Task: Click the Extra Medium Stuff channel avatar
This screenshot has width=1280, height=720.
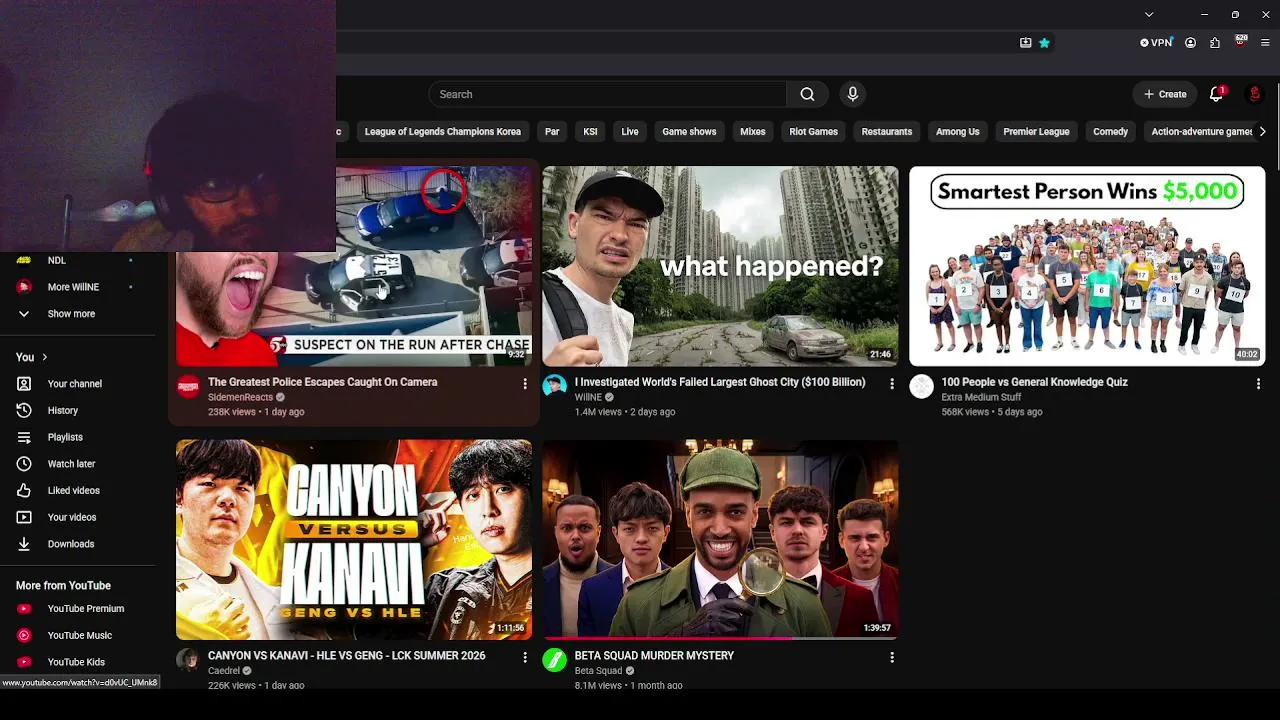Action: click(921, 387)
